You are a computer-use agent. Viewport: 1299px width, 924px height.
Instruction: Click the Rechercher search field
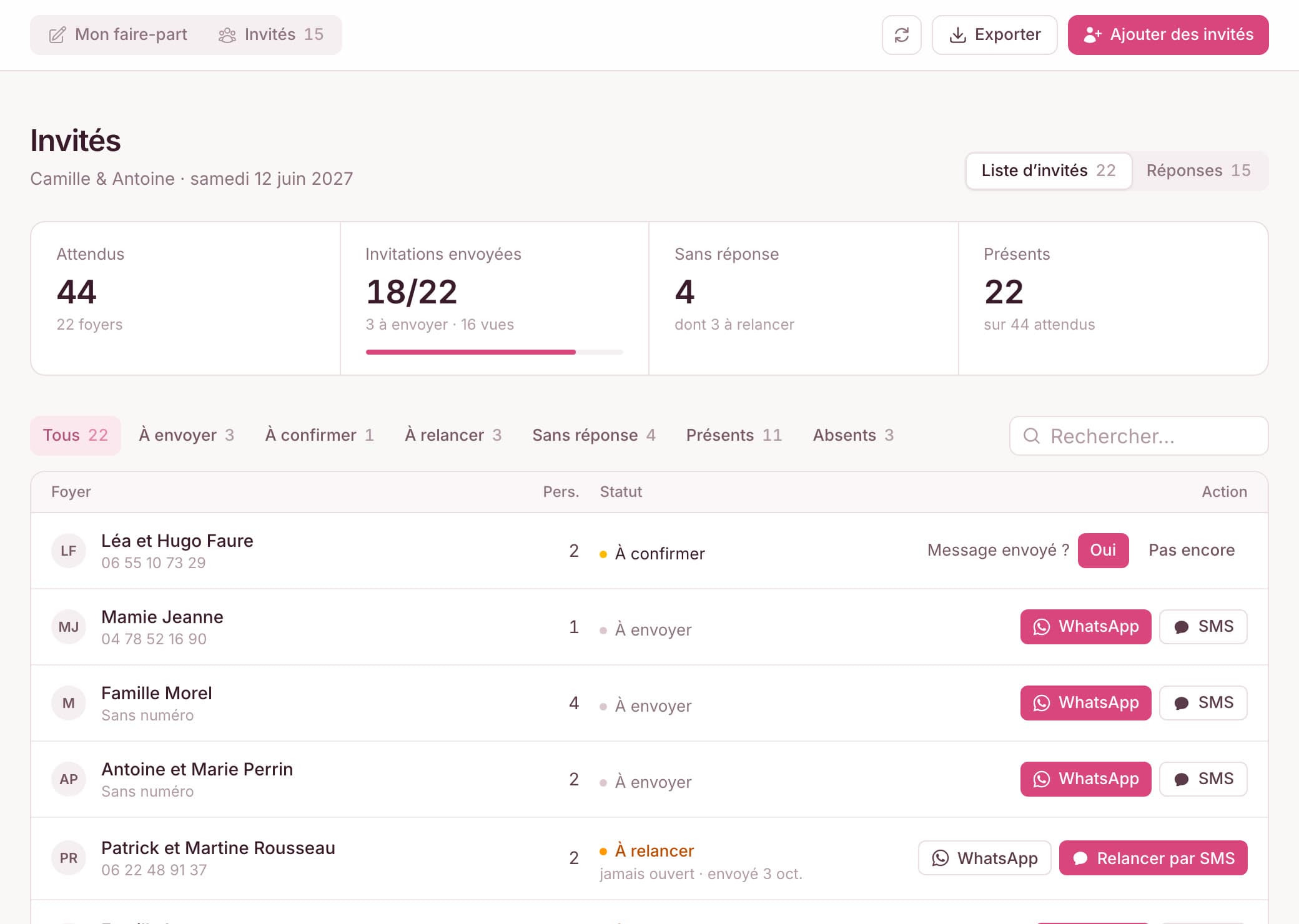(x=1138, y=436)
